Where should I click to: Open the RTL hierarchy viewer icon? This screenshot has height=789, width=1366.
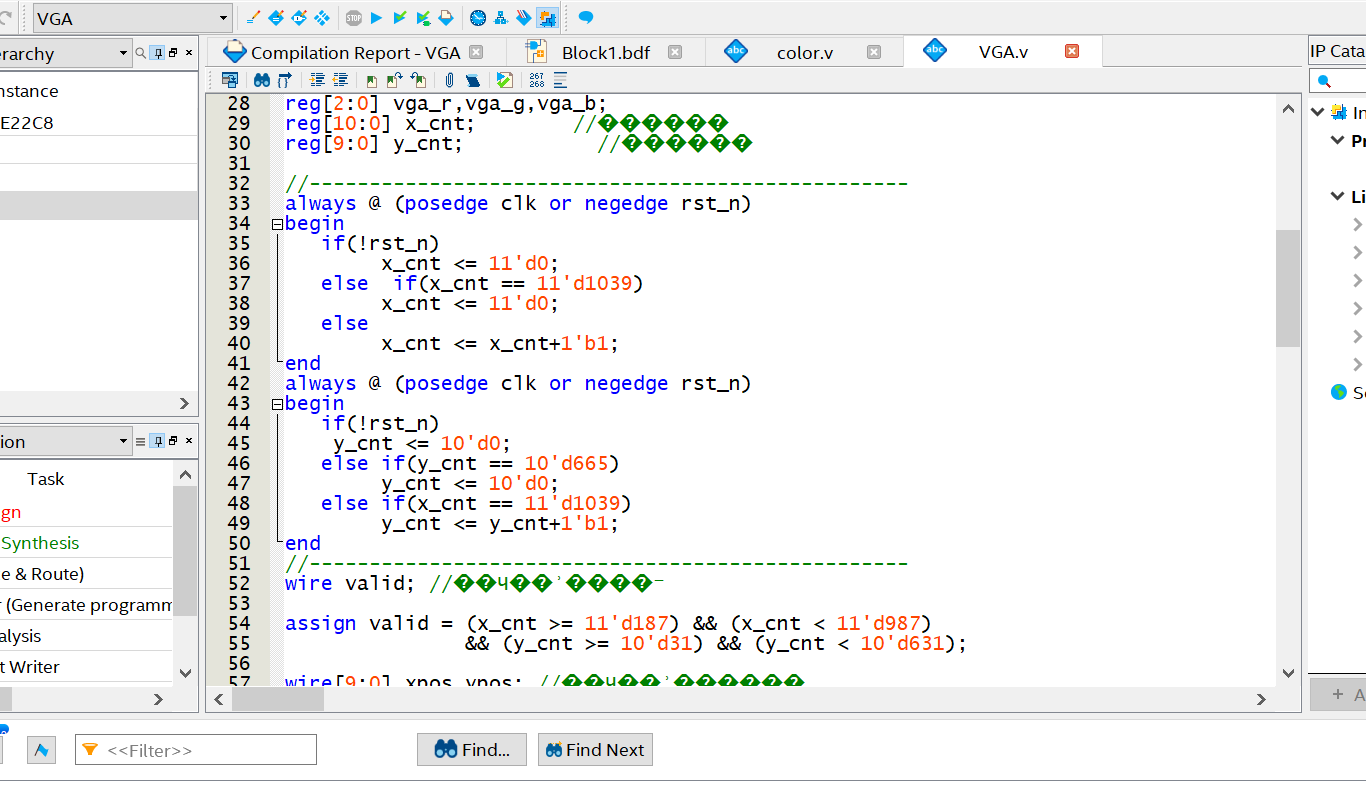click(501, 18)
